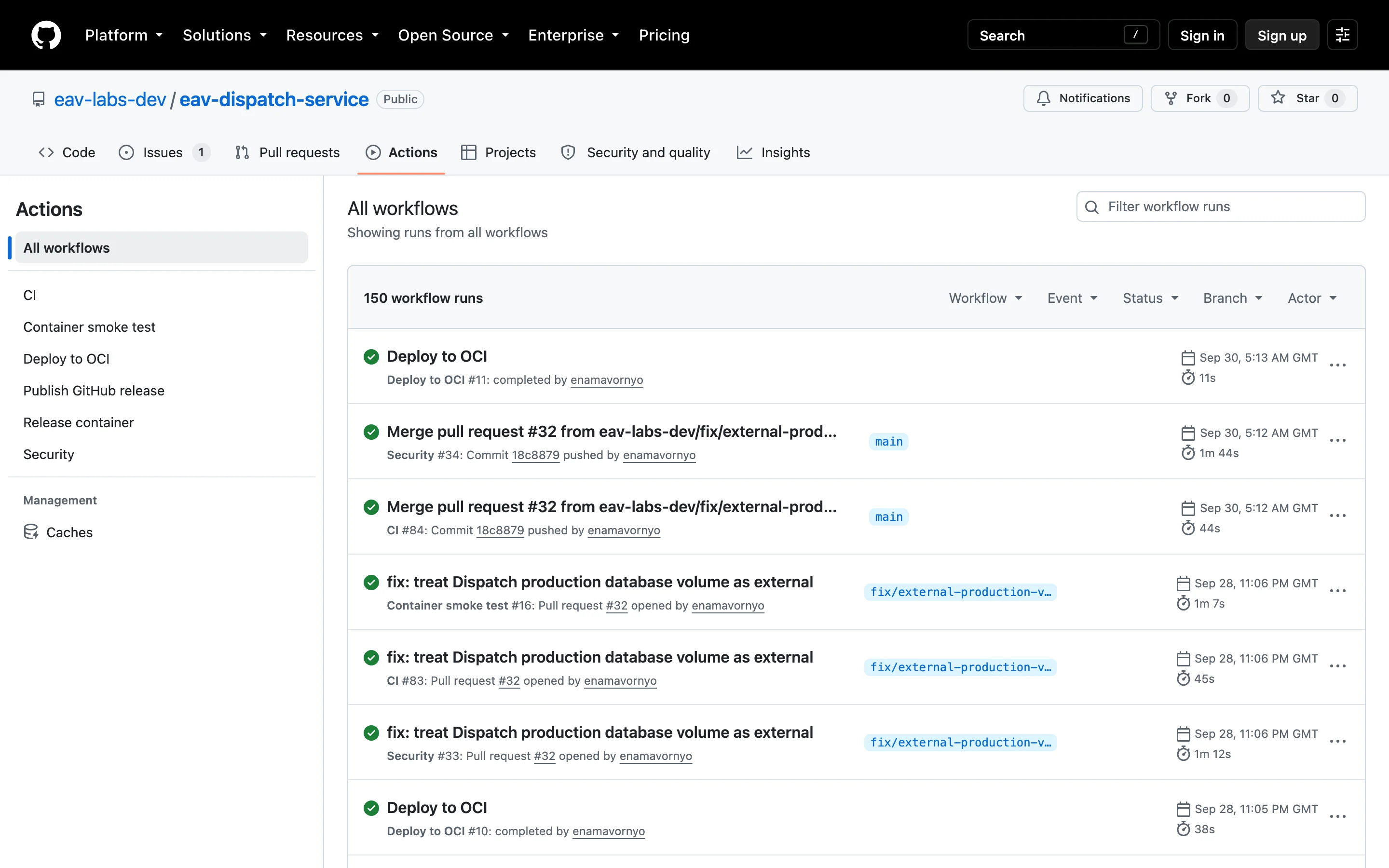Open the eav-labs-dev organization link
This screenshot has height=868, width=1389.
coord(109,99)
